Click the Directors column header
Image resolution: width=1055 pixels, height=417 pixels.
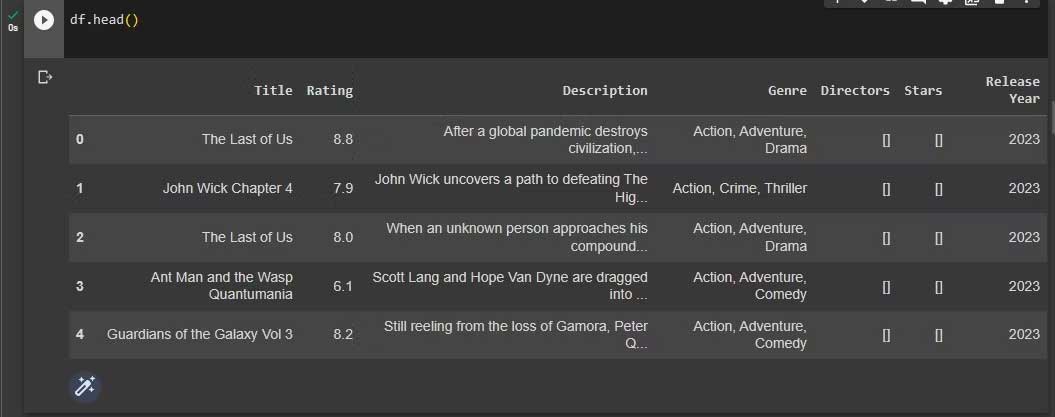855,90
